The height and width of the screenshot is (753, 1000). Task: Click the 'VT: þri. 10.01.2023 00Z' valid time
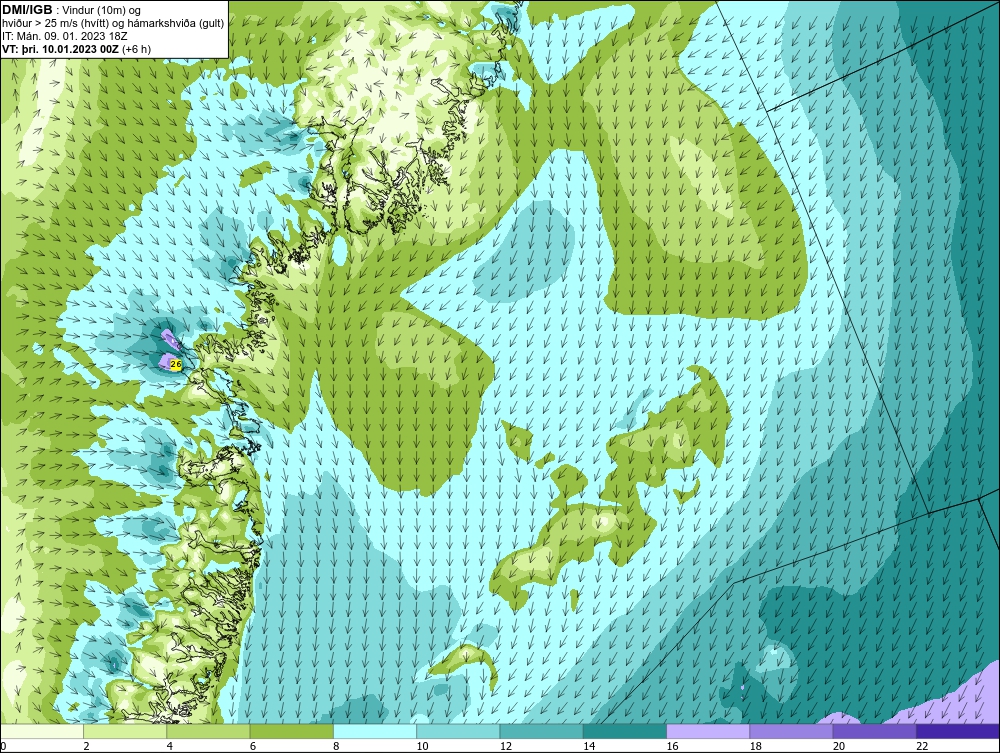61,49
